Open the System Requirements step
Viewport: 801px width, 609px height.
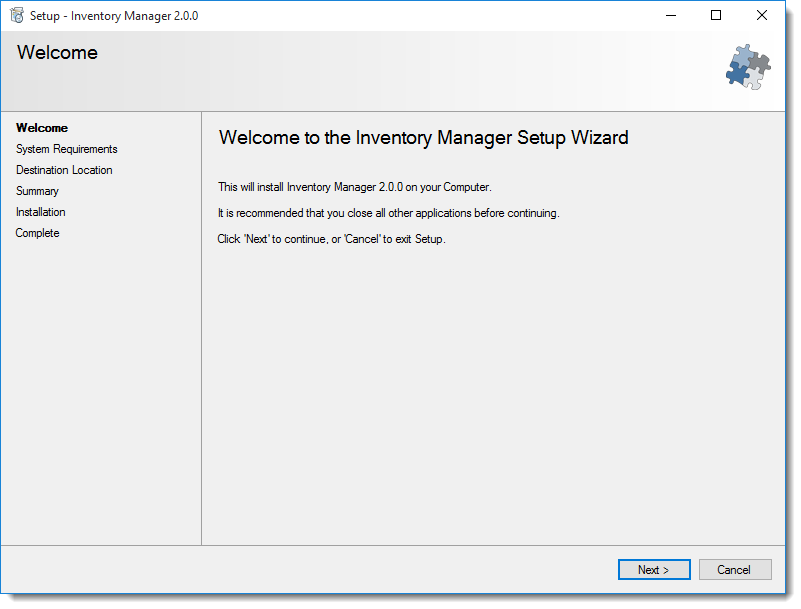click(x=67, y=149)
